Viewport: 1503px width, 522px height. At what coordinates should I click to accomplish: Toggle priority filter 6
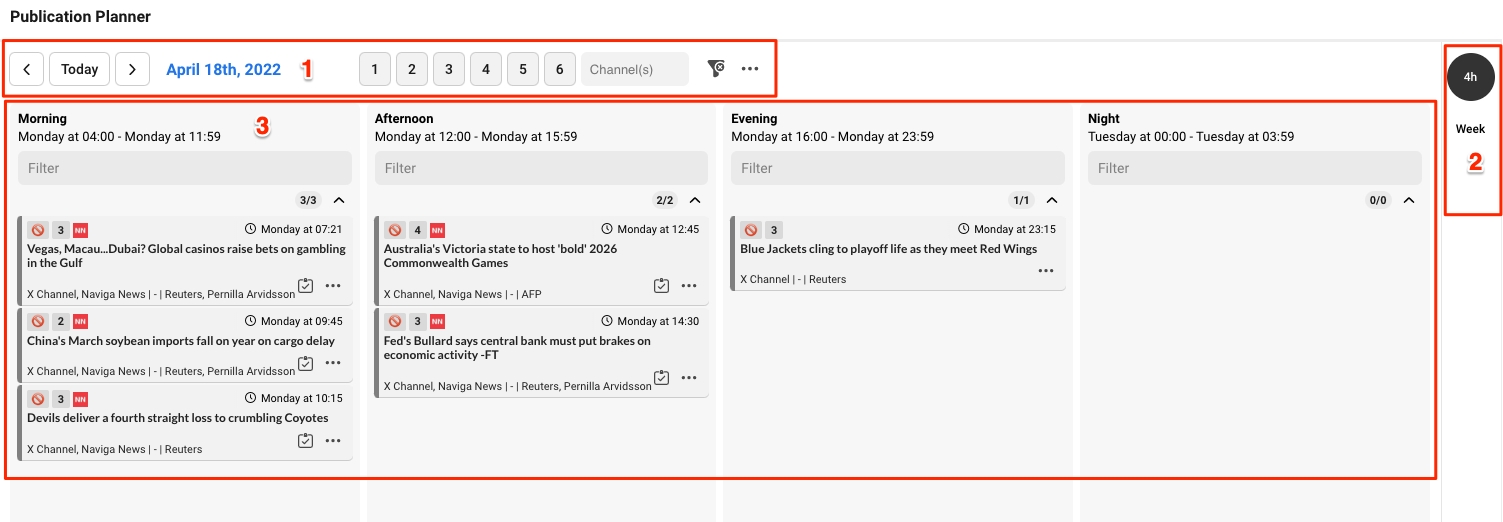click(x=559, y=69)
